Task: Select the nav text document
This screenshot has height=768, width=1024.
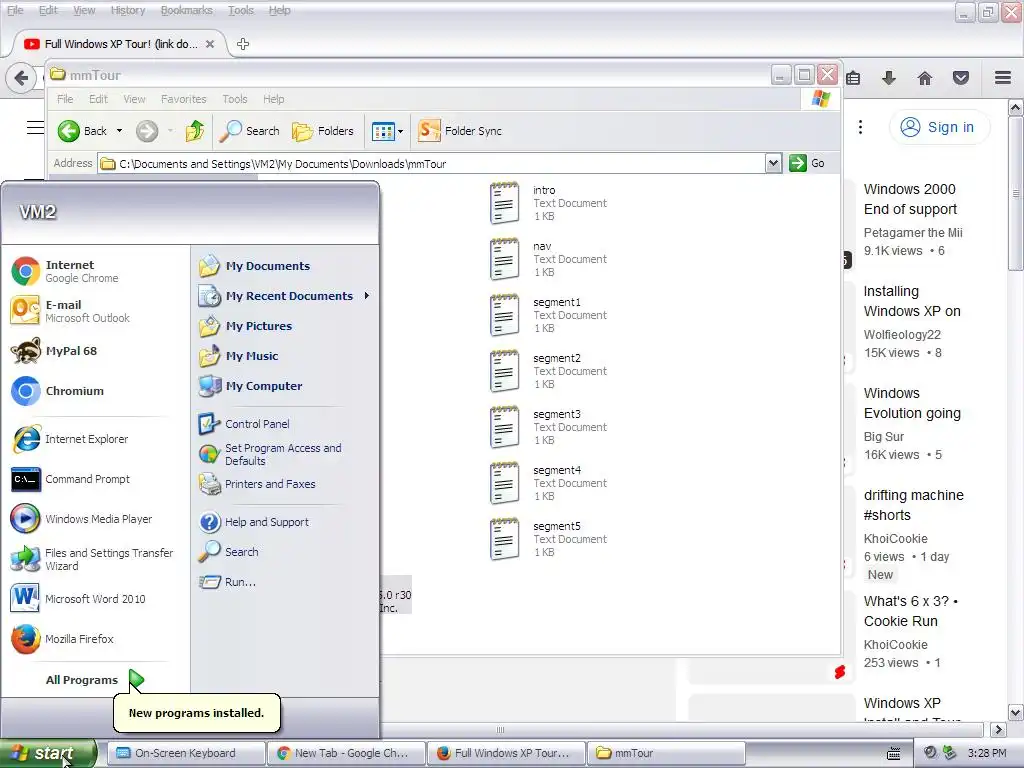Action: 549,259
